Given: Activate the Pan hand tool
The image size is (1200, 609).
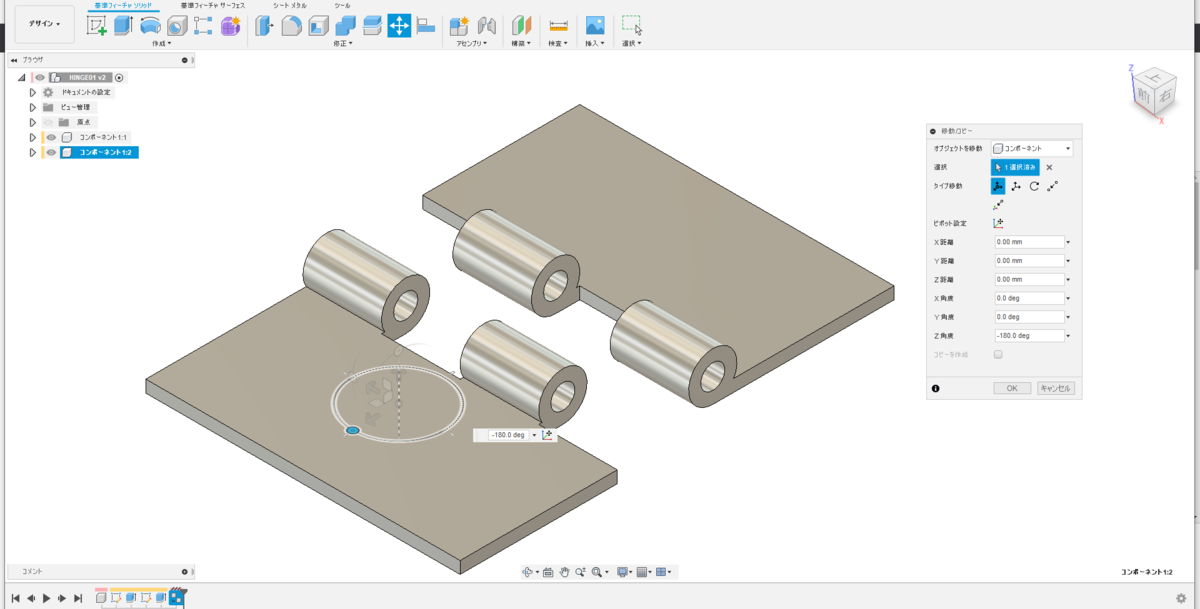Looking at the screenshot, I should coord(565,572).
